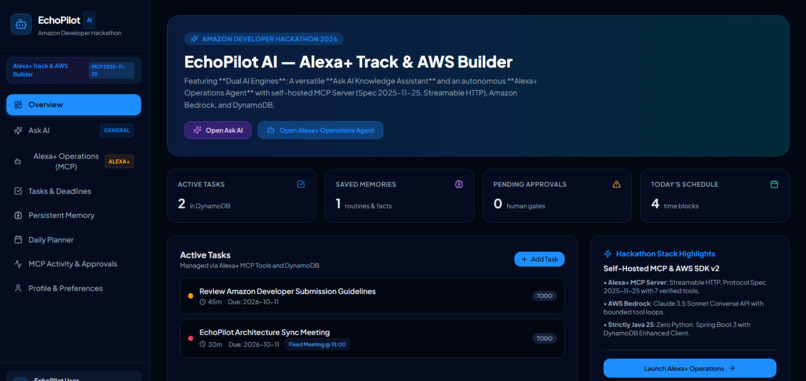The width and height of the screenshot is (806, 381).
Task: Navigate to Tasks & Deadlines
Action: tap(74, 191)
